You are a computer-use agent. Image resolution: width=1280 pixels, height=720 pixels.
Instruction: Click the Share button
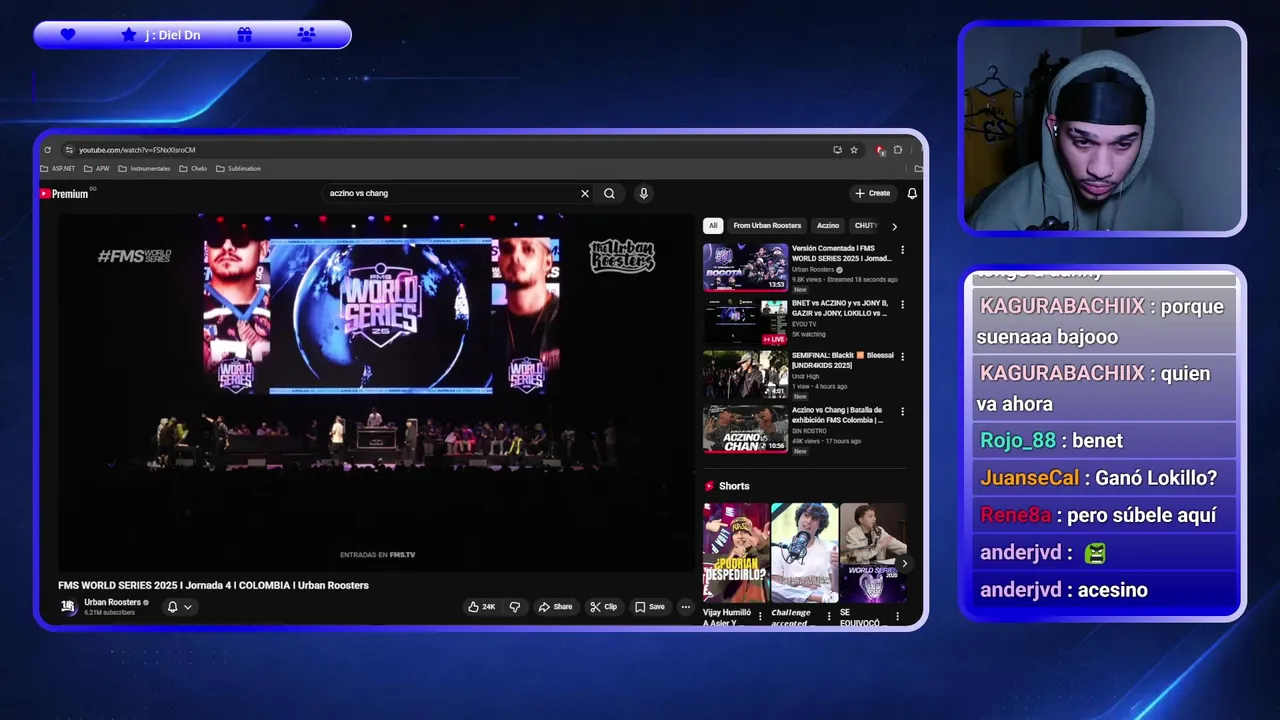(x=555, y=607)
